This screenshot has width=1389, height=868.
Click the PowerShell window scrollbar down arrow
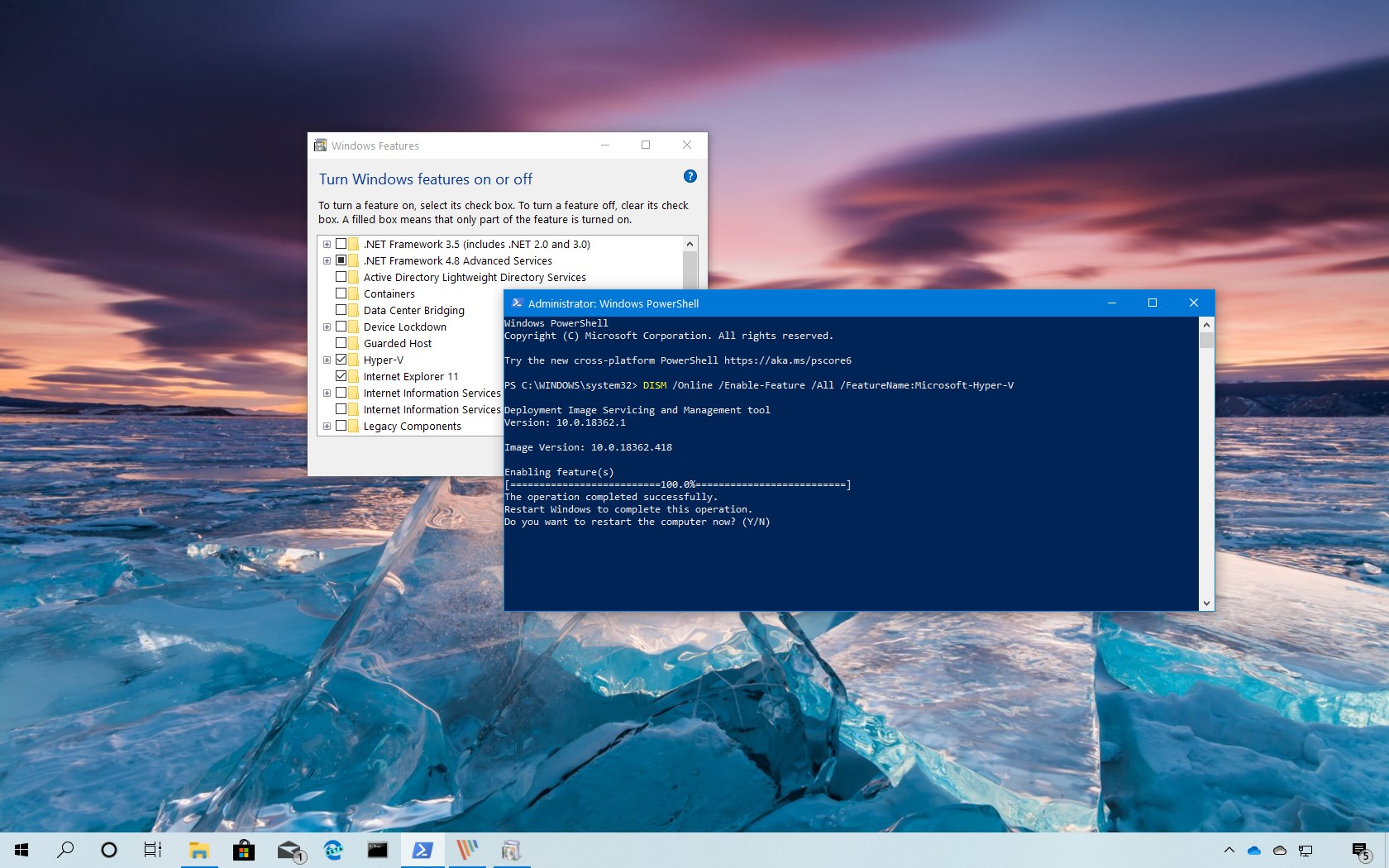1206,603
